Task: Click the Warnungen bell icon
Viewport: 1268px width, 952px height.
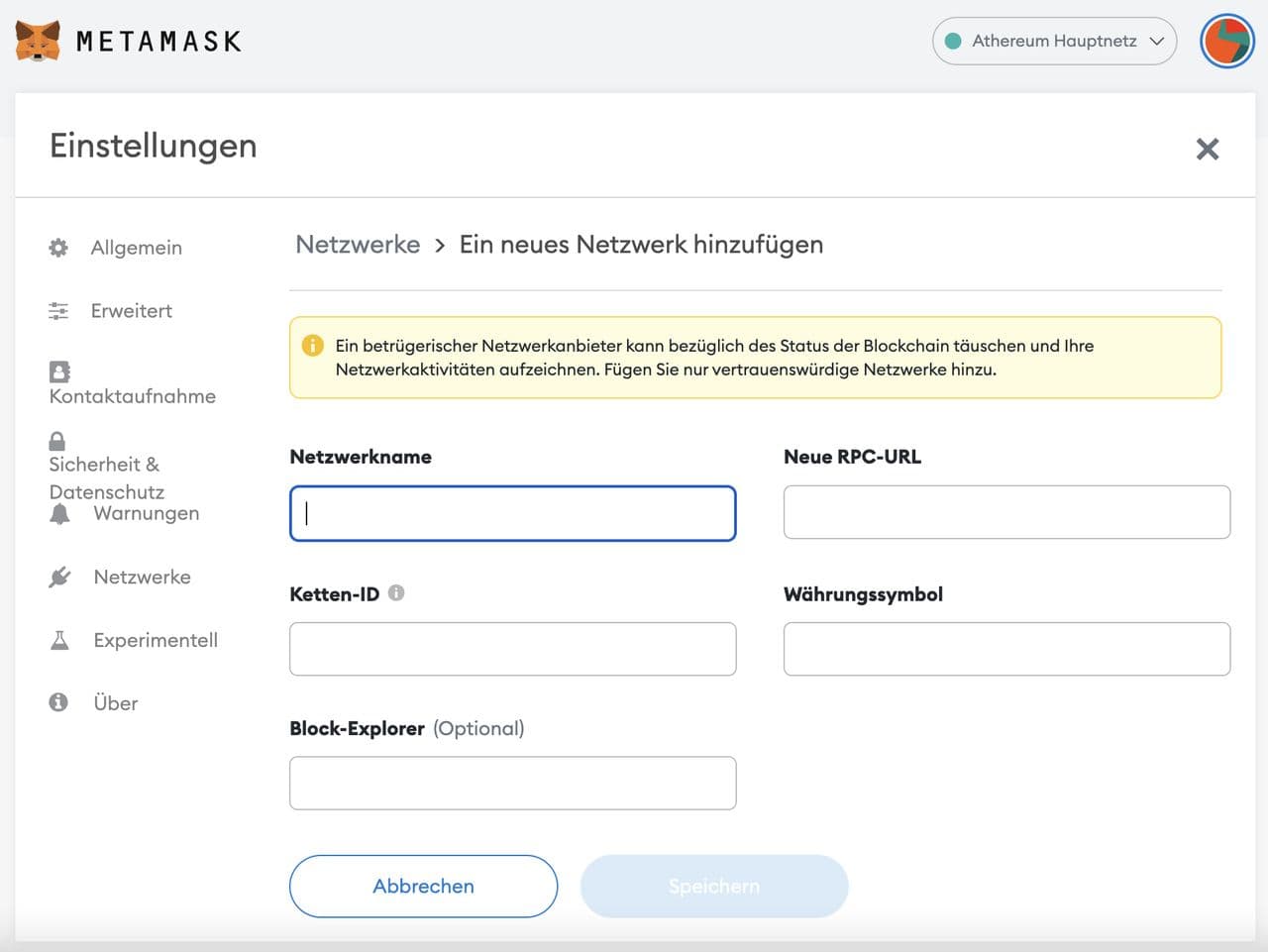Action: pos(60,513)
